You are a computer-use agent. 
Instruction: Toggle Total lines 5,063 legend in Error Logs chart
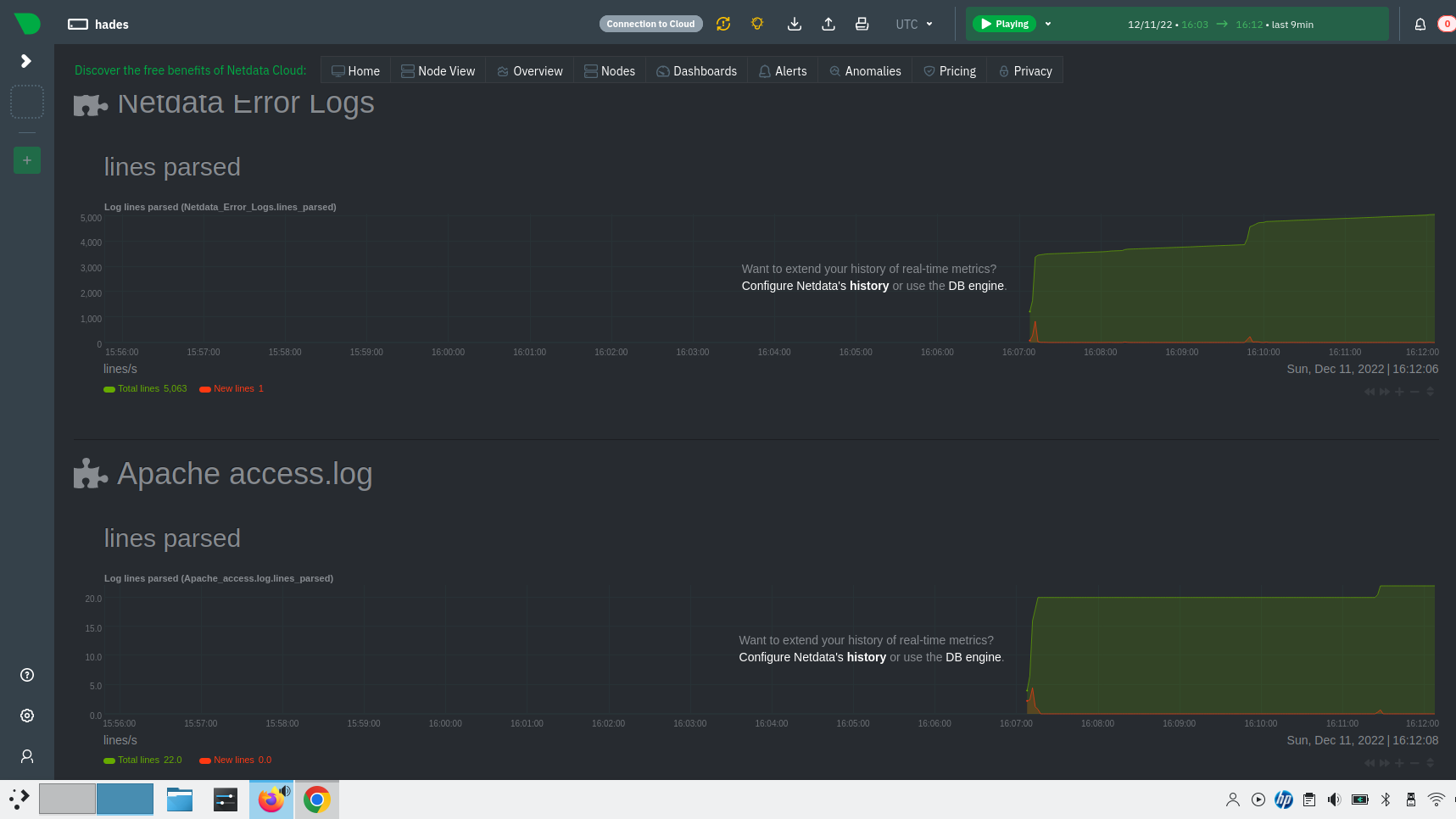pos(145,388)
